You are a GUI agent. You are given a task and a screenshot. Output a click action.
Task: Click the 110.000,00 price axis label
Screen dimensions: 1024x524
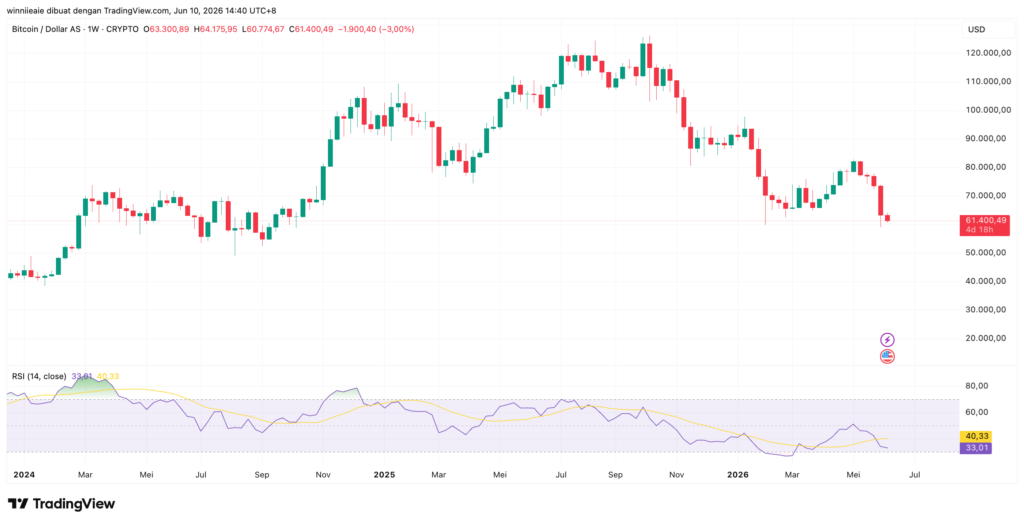coord(988,82)
